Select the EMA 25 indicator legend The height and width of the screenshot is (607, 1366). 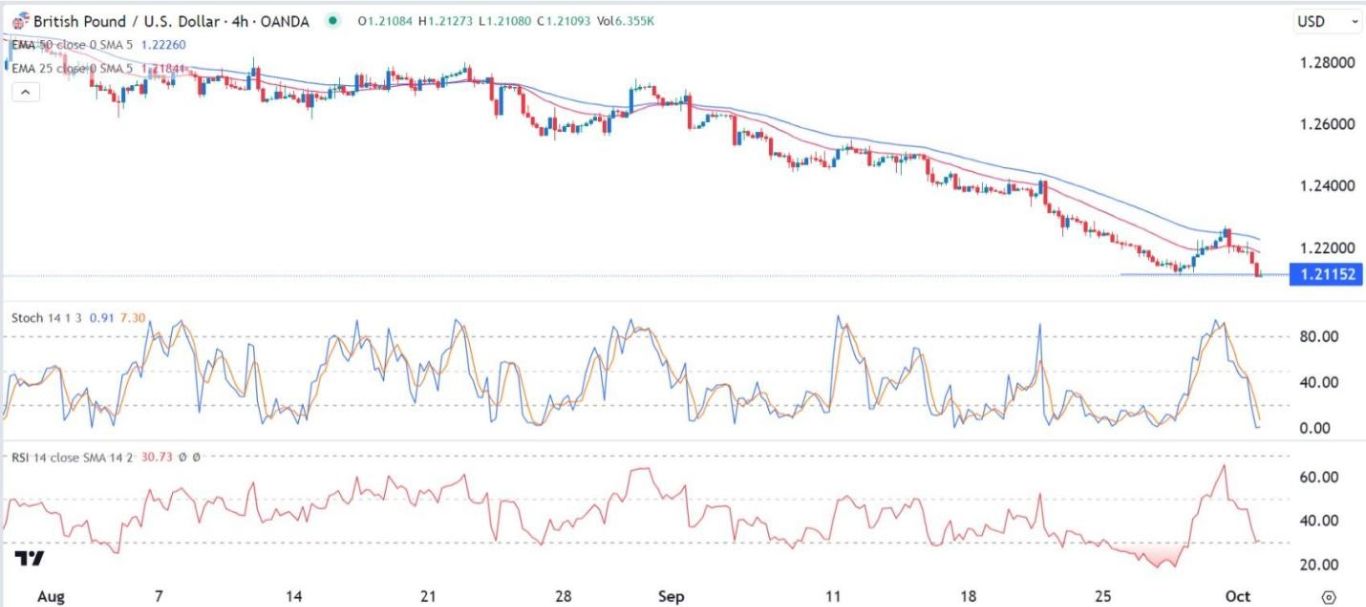(x=73, y=68)
